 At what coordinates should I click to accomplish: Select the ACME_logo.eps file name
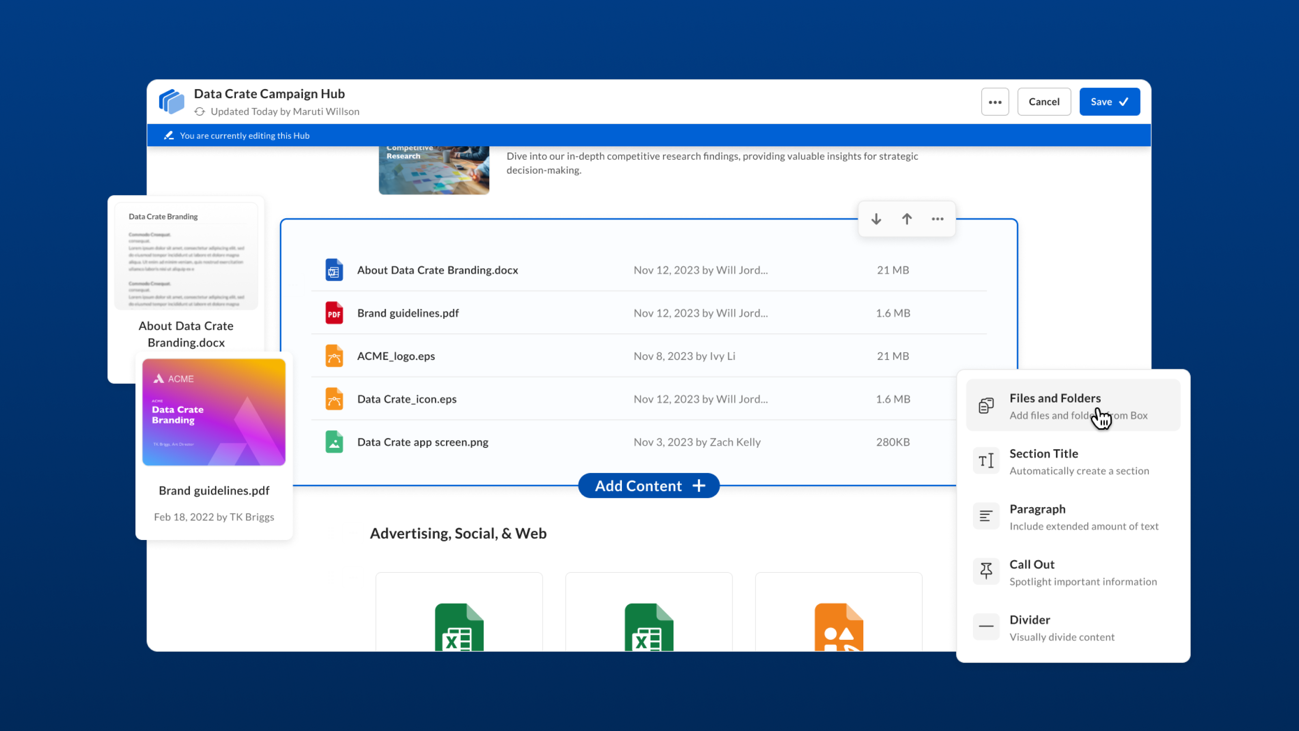point(396,356)
